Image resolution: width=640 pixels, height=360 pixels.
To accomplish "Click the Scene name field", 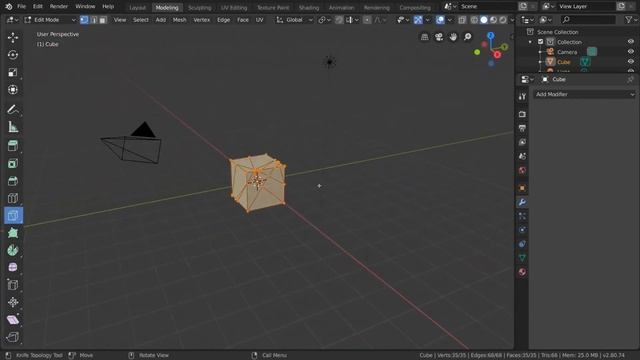I will pyautogui.click(x=487, y=7).
